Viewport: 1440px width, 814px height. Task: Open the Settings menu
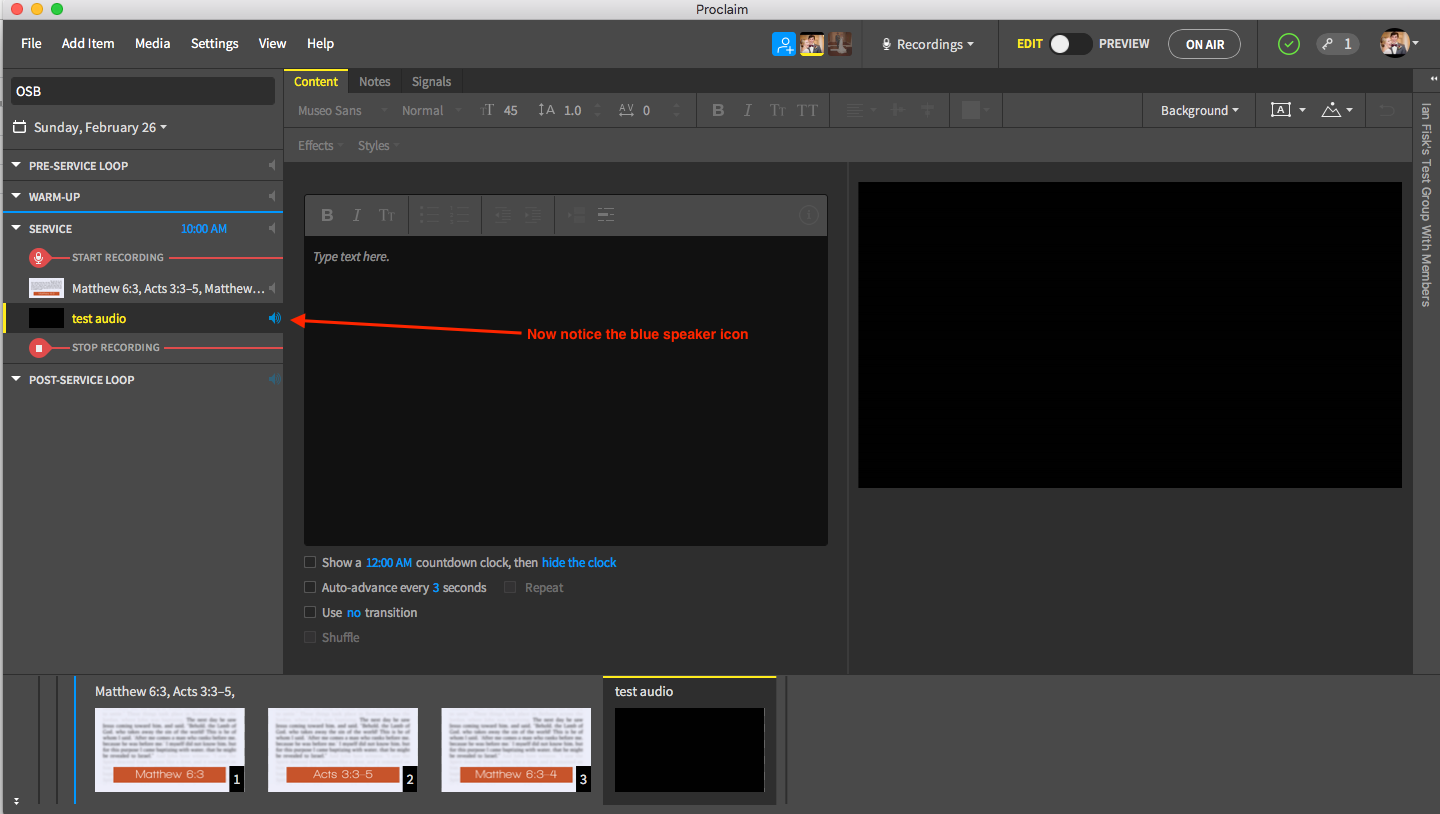pos(215,44)
